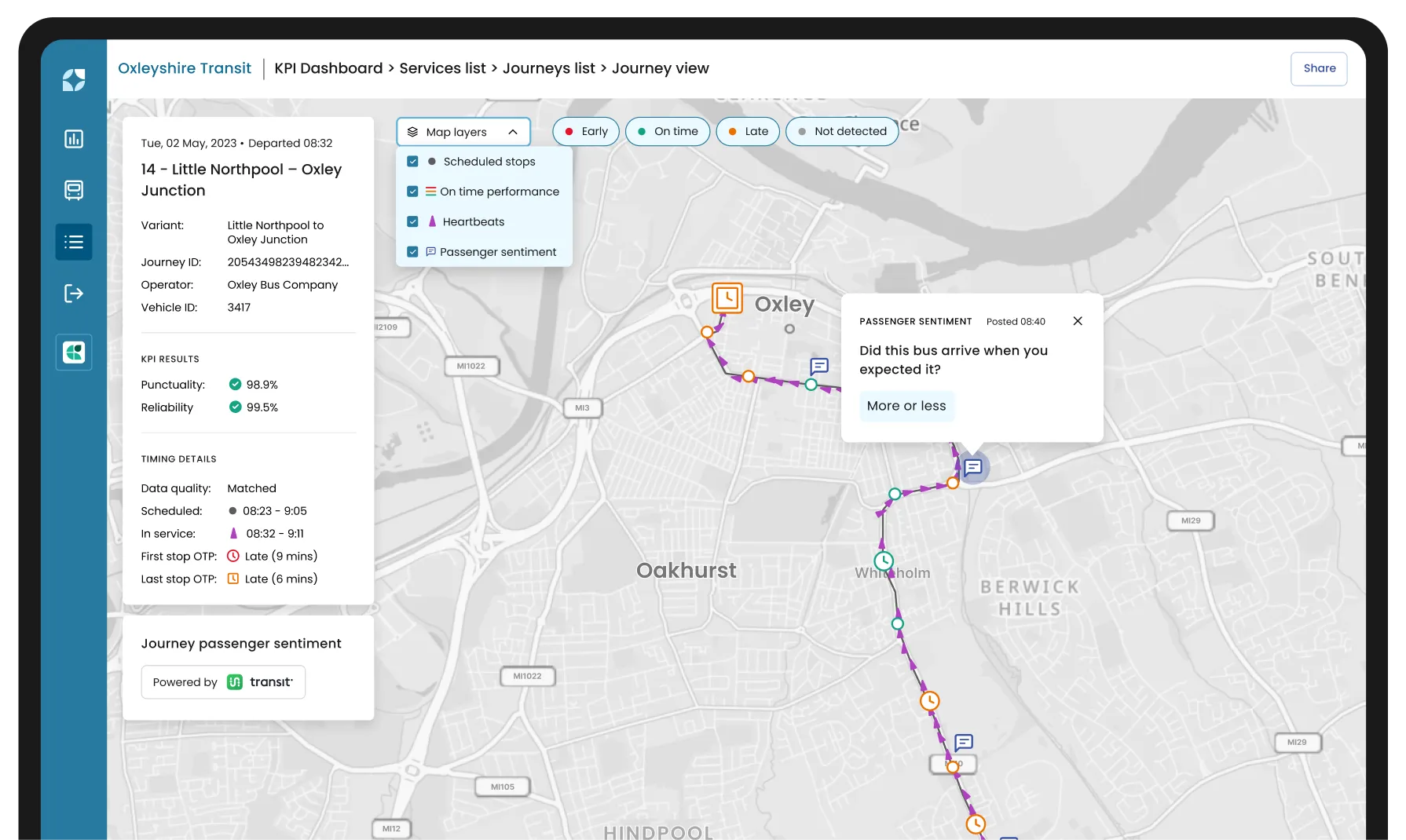Click the Vehicle ID 3417 value

(239, 308)
